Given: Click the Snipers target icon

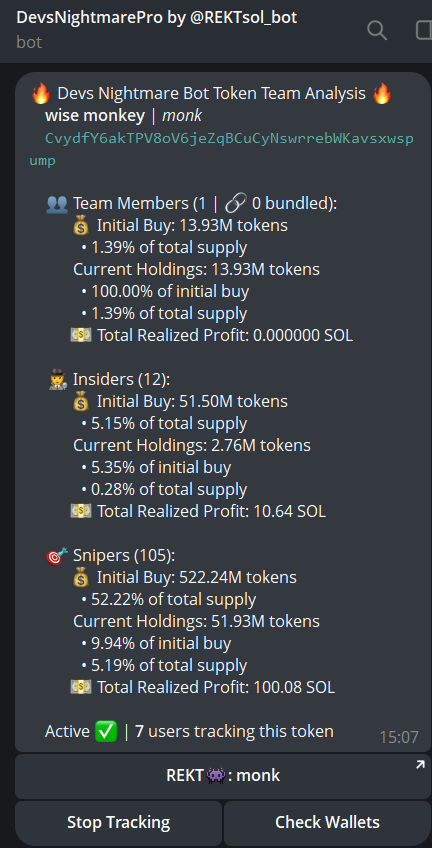Looking at the screenshot, I should [57, 555].
